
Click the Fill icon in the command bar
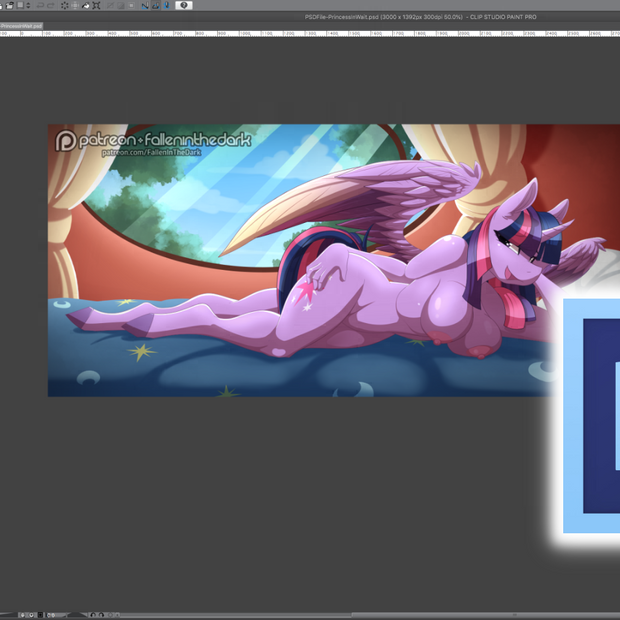(x=86, y=5)
